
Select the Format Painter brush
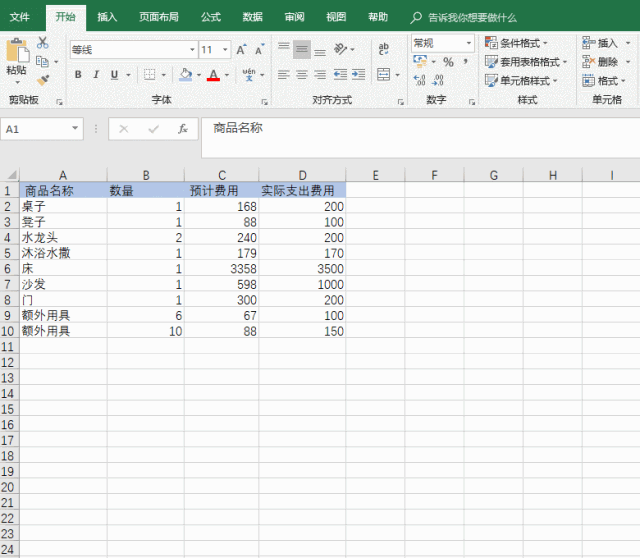click(x=43, y=80)
